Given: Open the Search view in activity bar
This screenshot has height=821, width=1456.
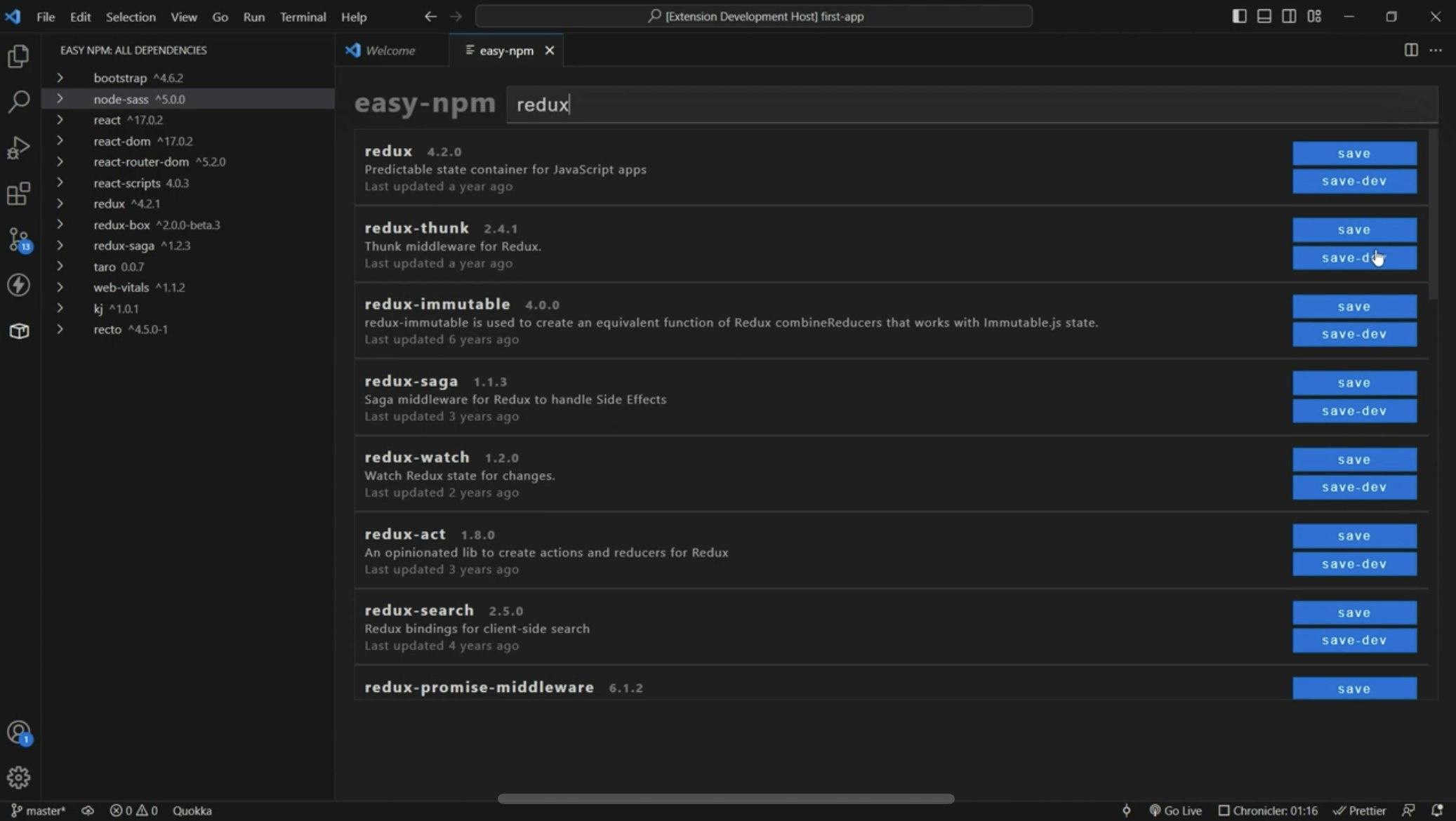Looking at the screenshot, I should [19, 102].
